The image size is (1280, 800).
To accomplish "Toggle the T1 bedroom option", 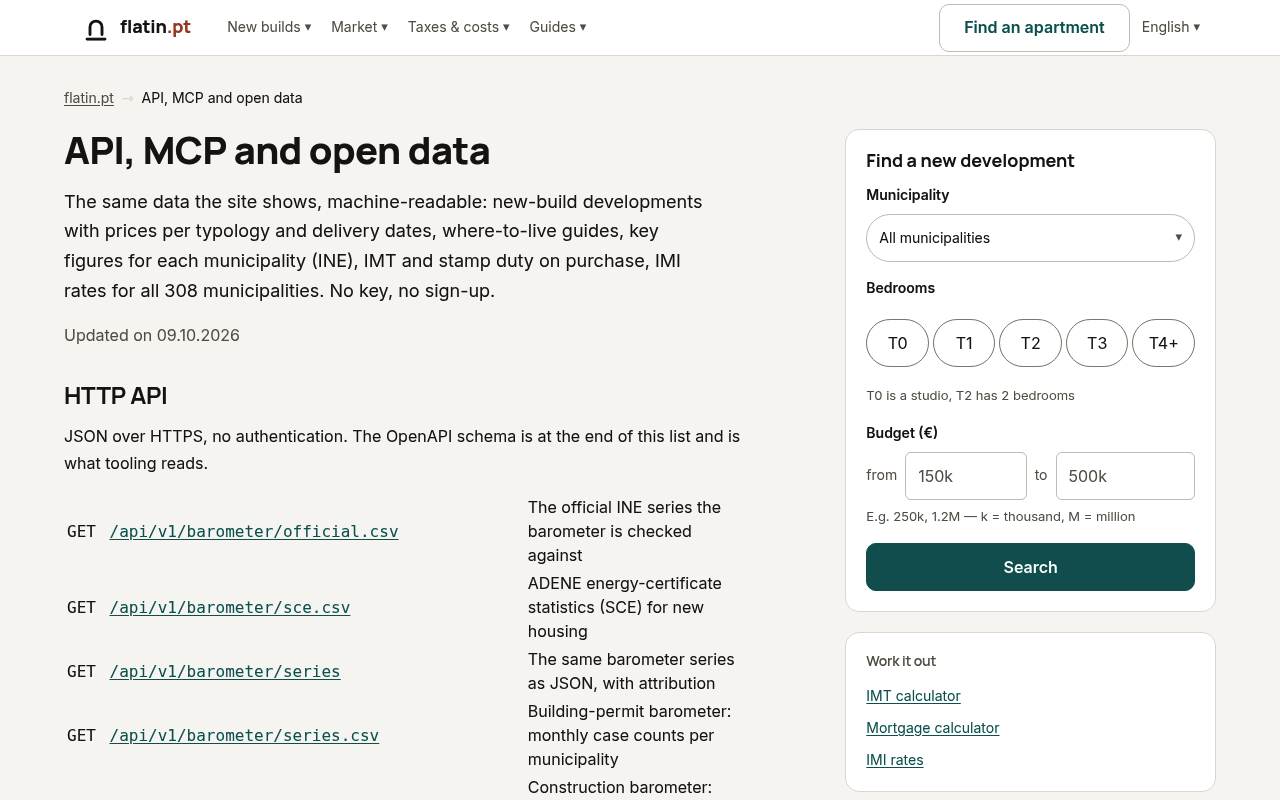I will tap(964, 343).
